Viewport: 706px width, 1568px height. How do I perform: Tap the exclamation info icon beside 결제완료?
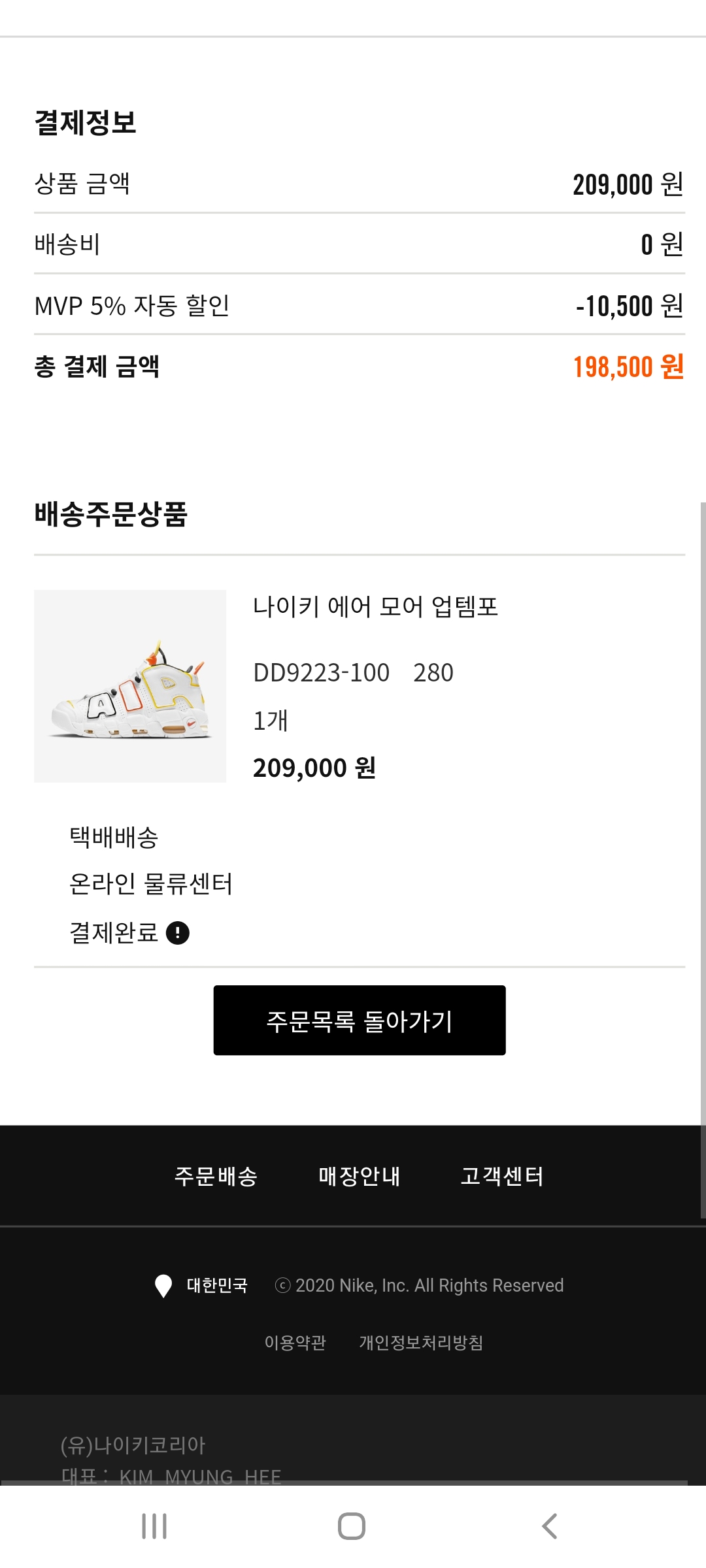(x=178, y=933)
